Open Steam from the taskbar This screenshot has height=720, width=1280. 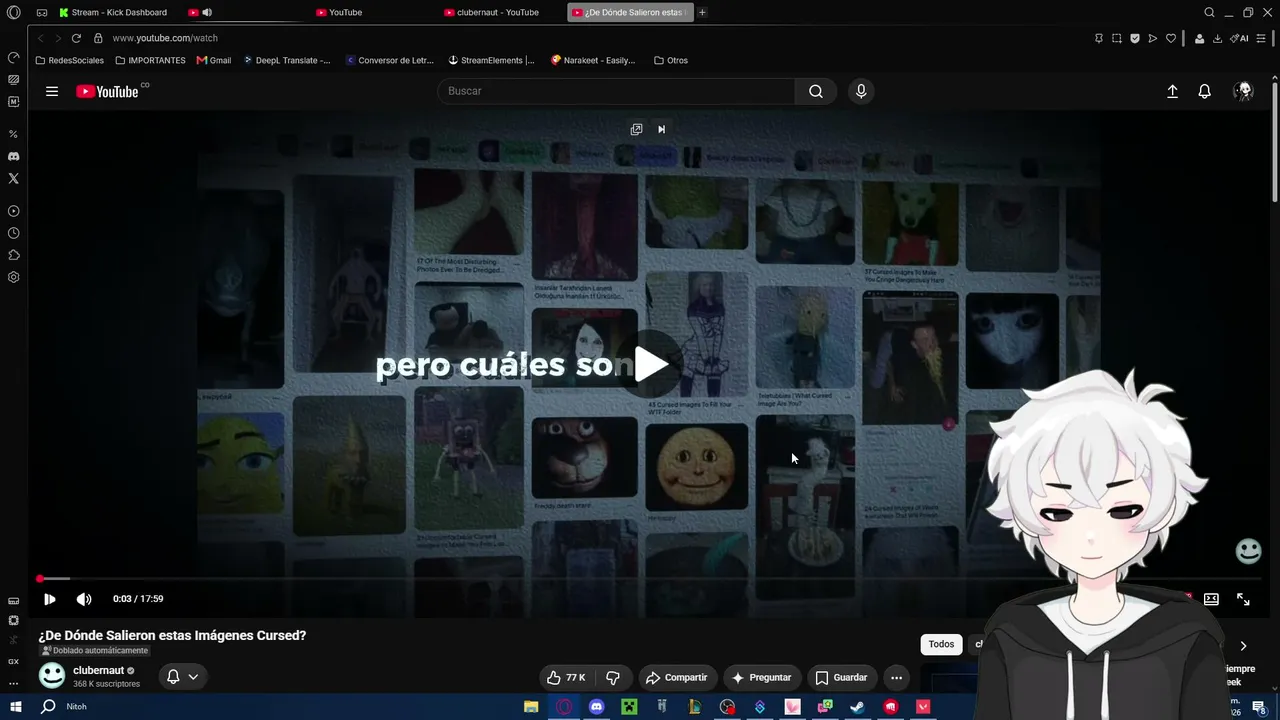(857, 707)
